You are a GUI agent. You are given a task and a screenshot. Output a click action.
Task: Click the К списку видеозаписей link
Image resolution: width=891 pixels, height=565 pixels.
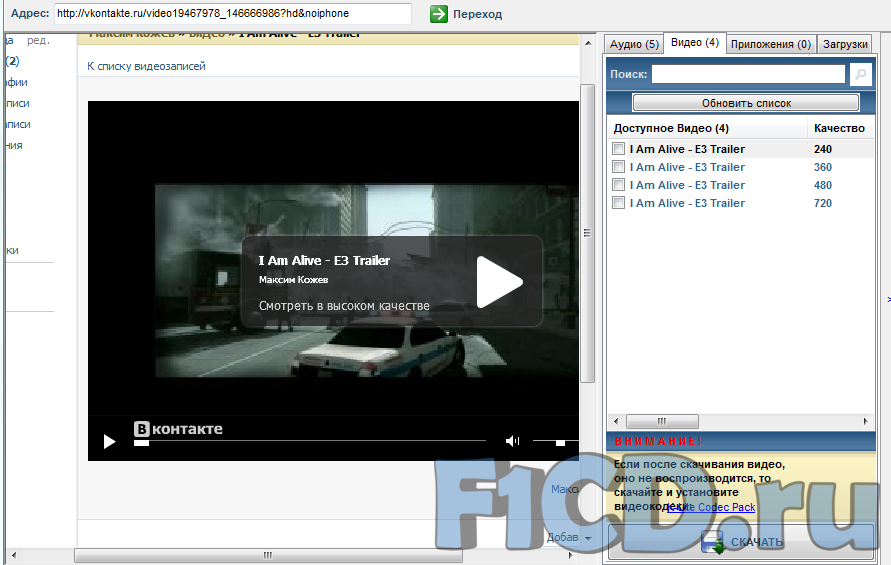[x=146, y=66]
